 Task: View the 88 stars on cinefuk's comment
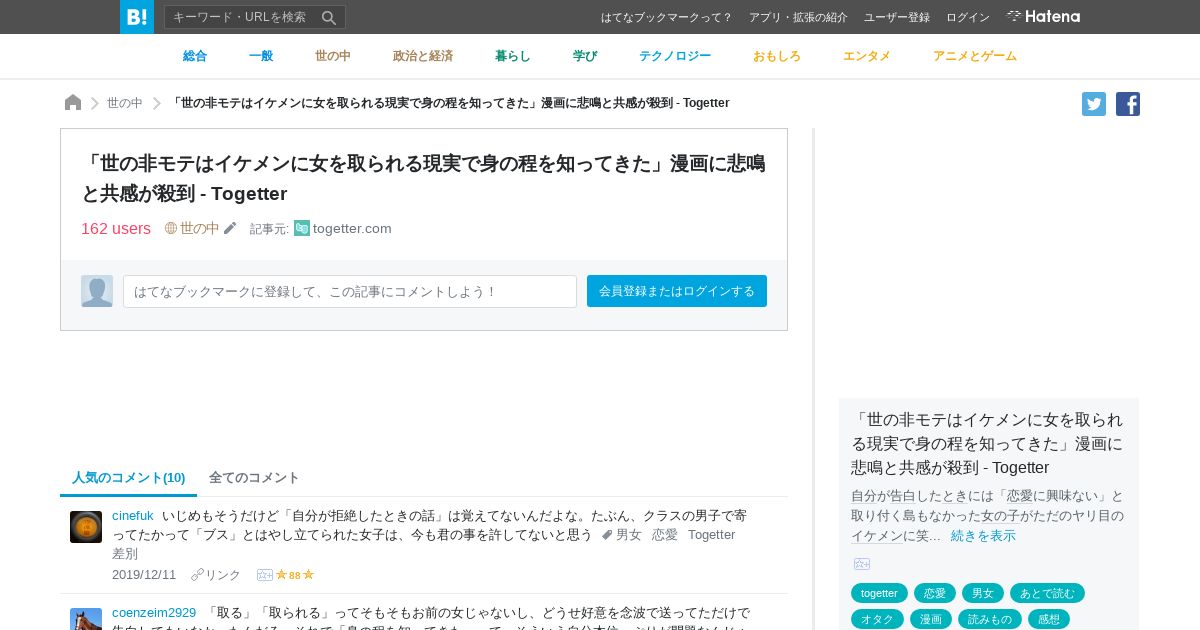[x=295, y=575]
